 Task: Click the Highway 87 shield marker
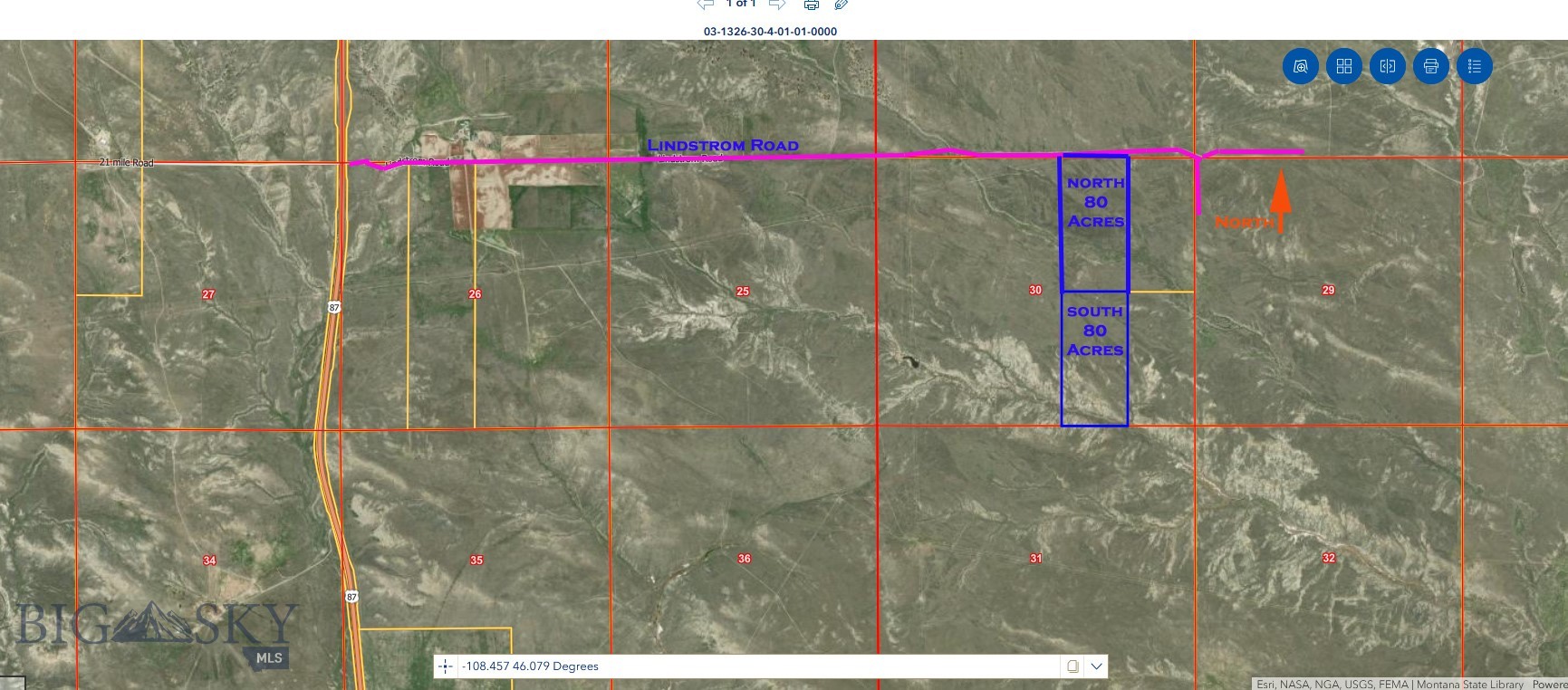click(x=334, y=308)
